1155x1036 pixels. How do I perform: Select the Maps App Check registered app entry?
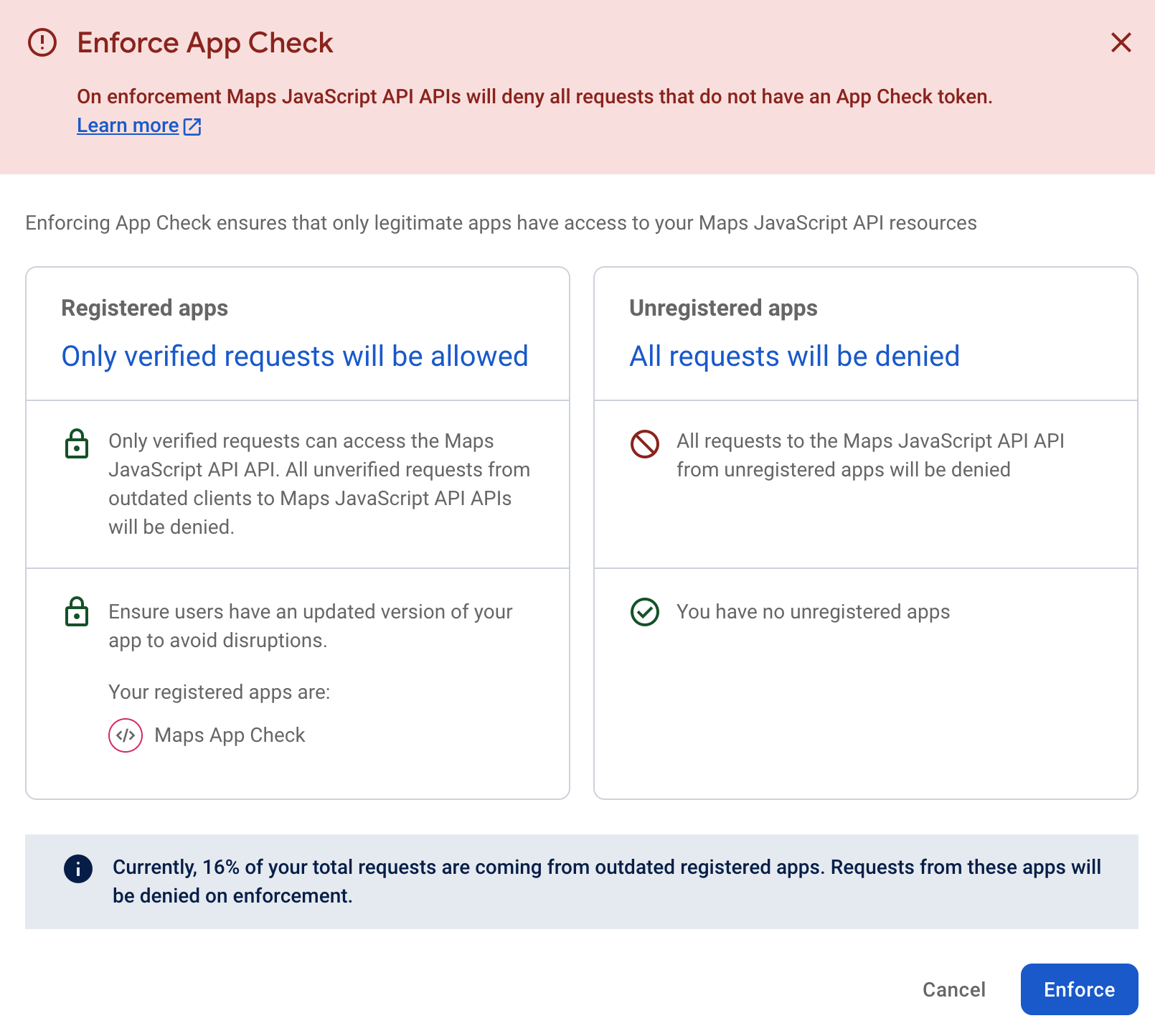coord(230,735)
